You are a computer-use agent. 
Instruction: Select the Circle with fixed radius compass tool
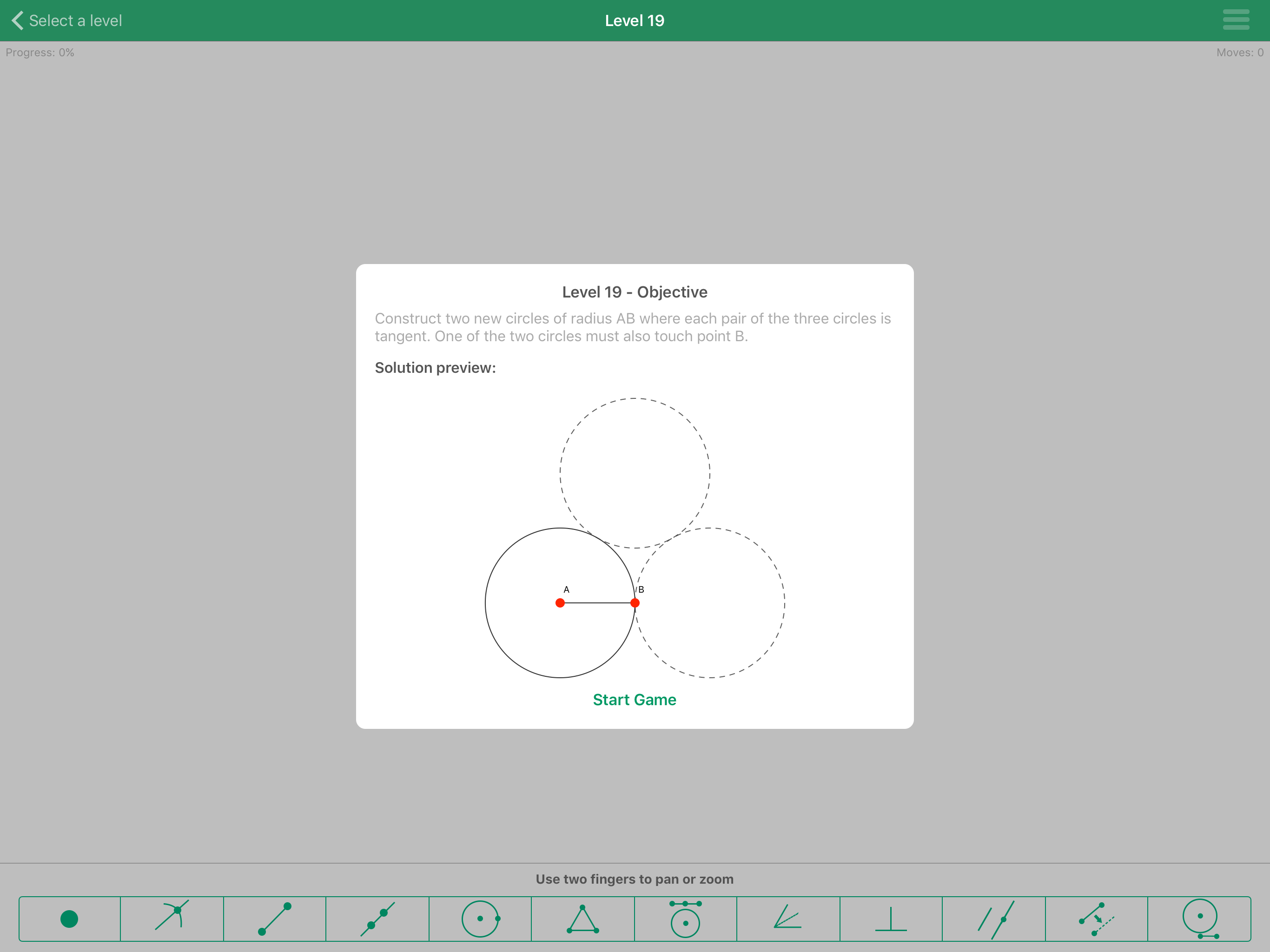point(1199,919)
